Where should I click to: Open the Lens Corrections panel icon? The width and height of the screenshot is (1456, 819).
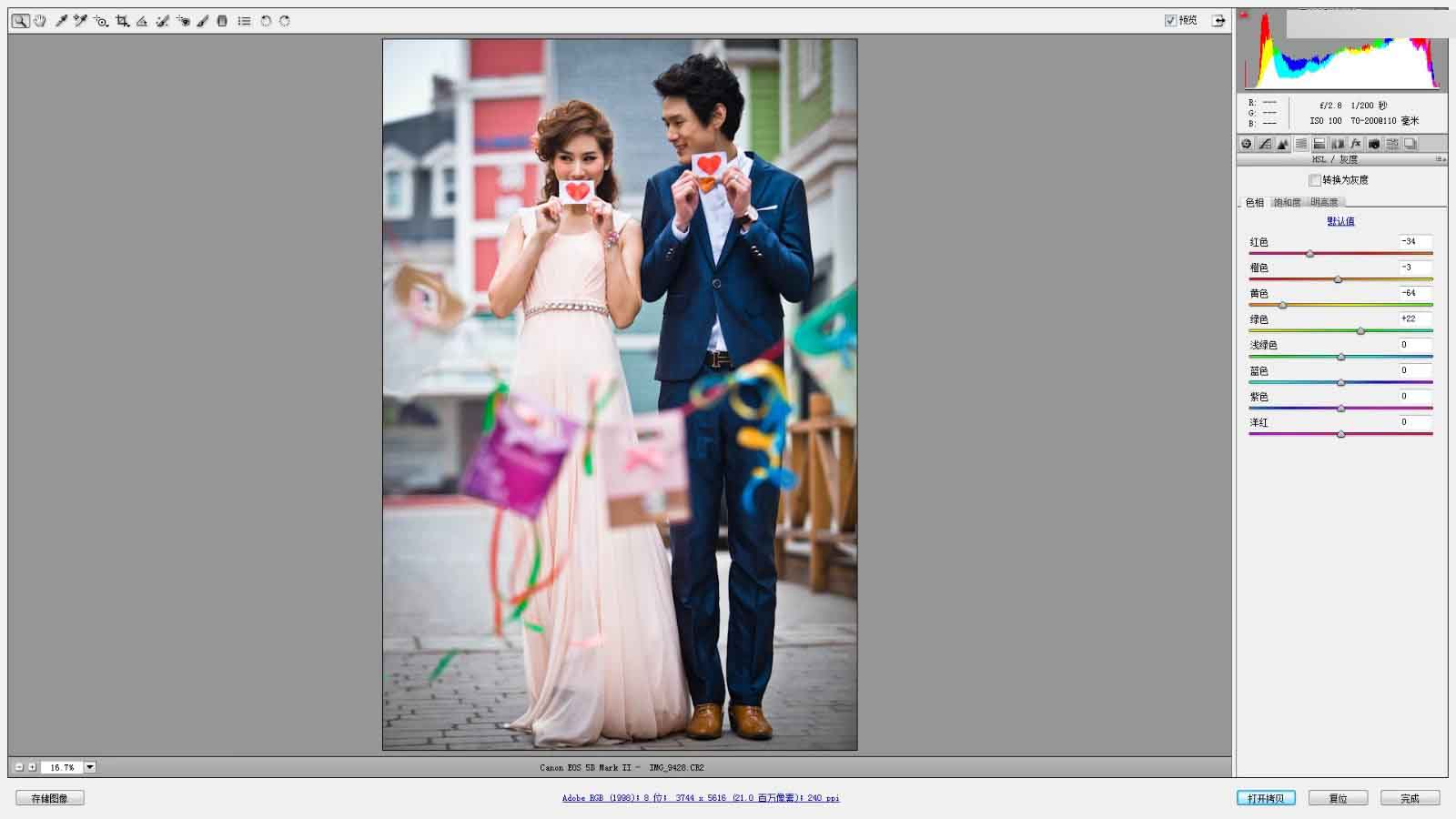tap(1338, 144)
